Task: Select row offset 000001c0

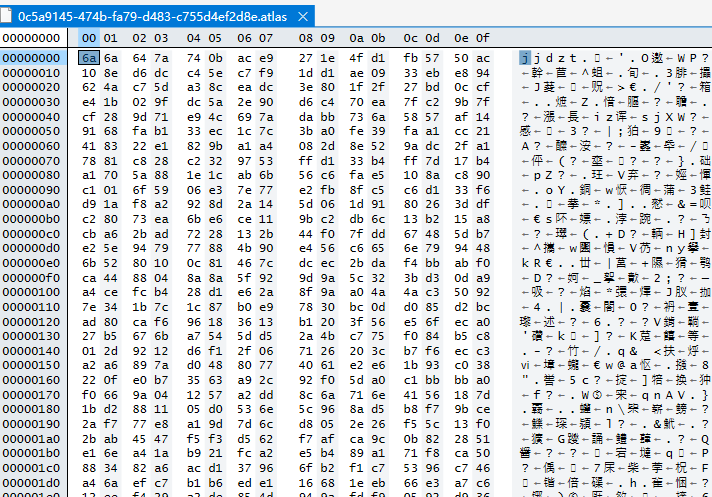Action: [31, 468]
